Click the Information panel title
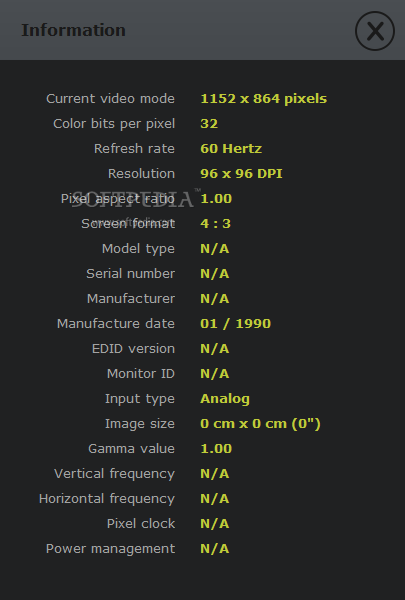The image size is (405, 600). [73, 30]
